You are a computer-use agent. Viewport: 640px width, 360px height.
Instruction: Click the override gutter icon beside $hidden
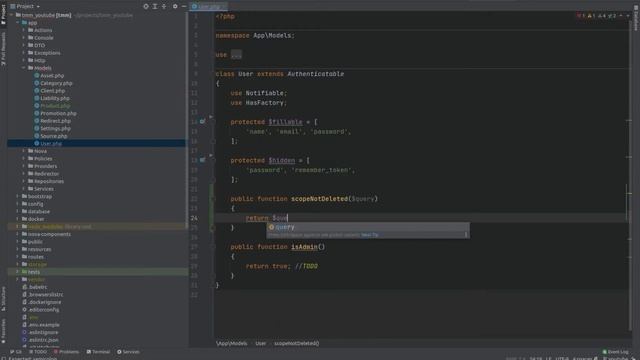coord(202,160)
